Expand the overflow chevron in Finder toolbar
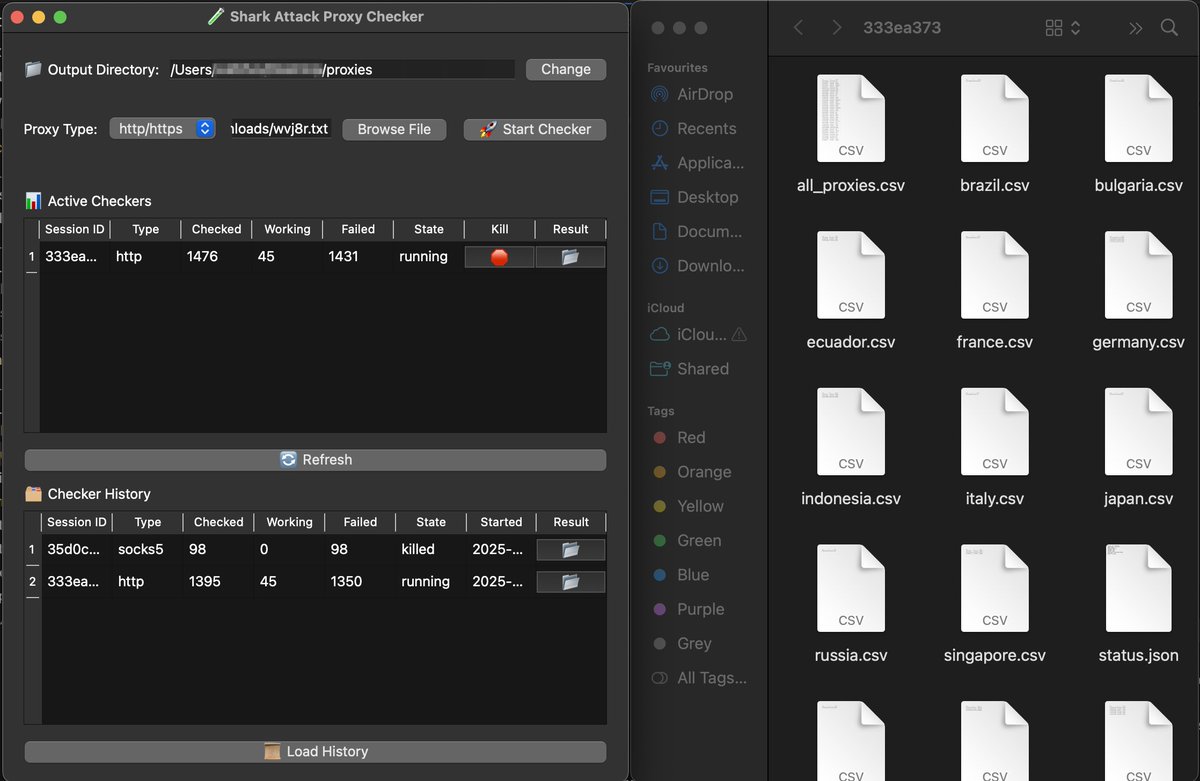 pos(1135,27)
